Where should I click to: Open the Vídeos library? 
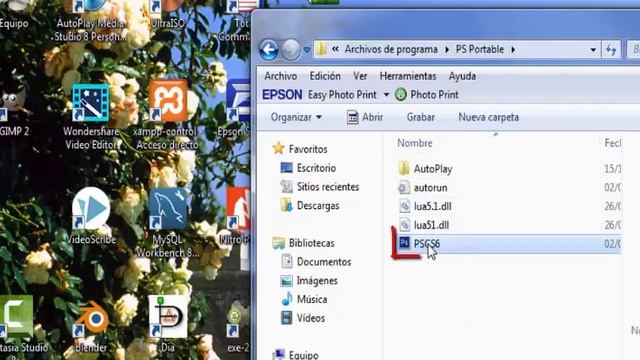click(311, 318)
